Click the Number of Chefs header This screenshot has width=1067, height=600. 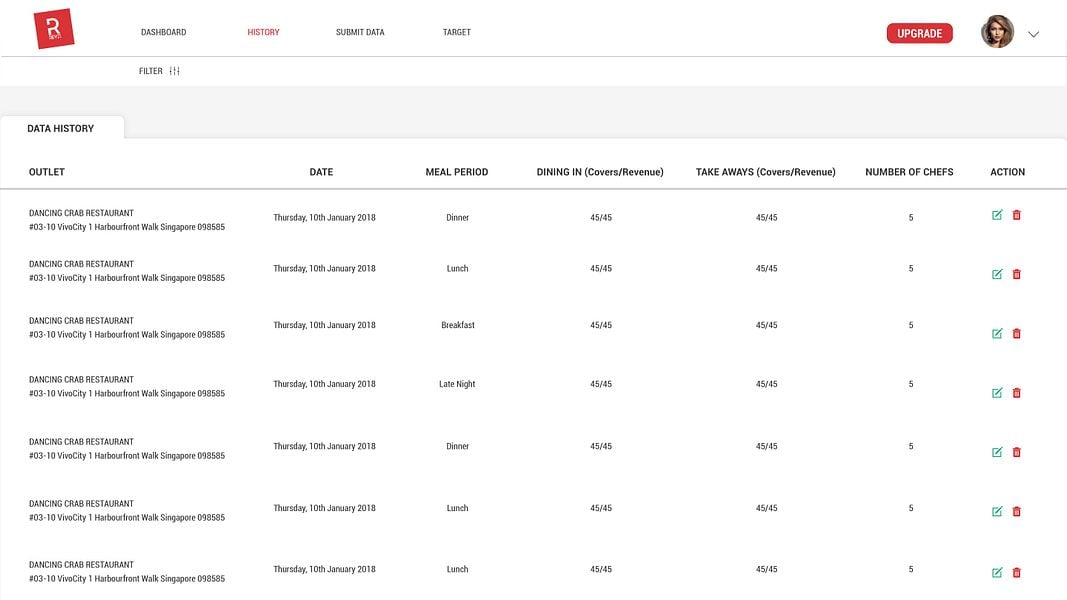click(x=909, y=172)
